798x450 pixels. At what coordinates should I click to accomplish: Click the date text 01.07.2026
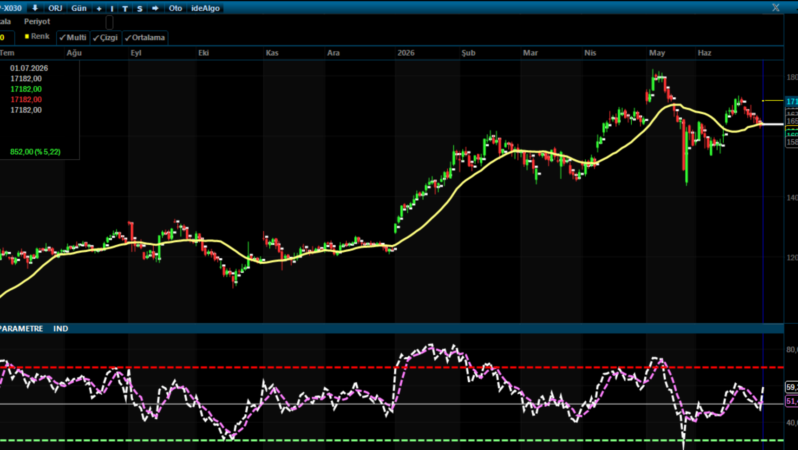tap(29, 68)
